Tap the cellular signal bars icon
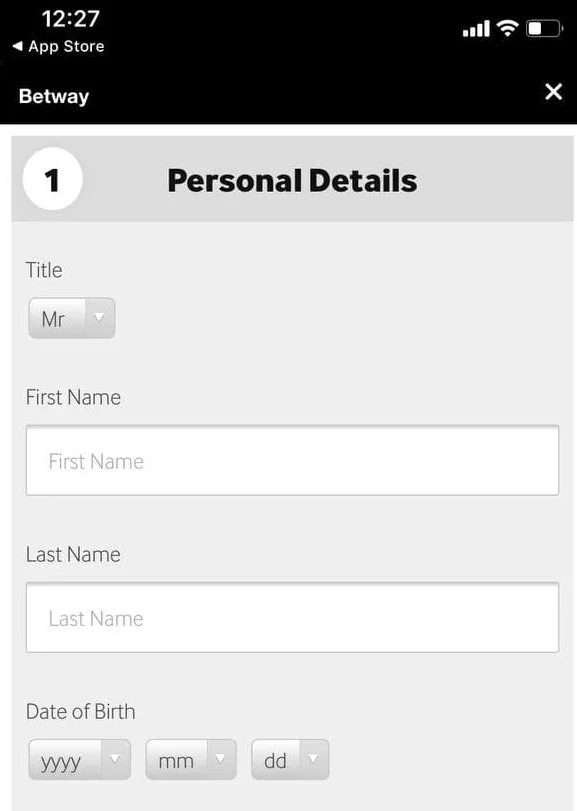This screenshot has height=811, width=577. (x=476, y=28)
